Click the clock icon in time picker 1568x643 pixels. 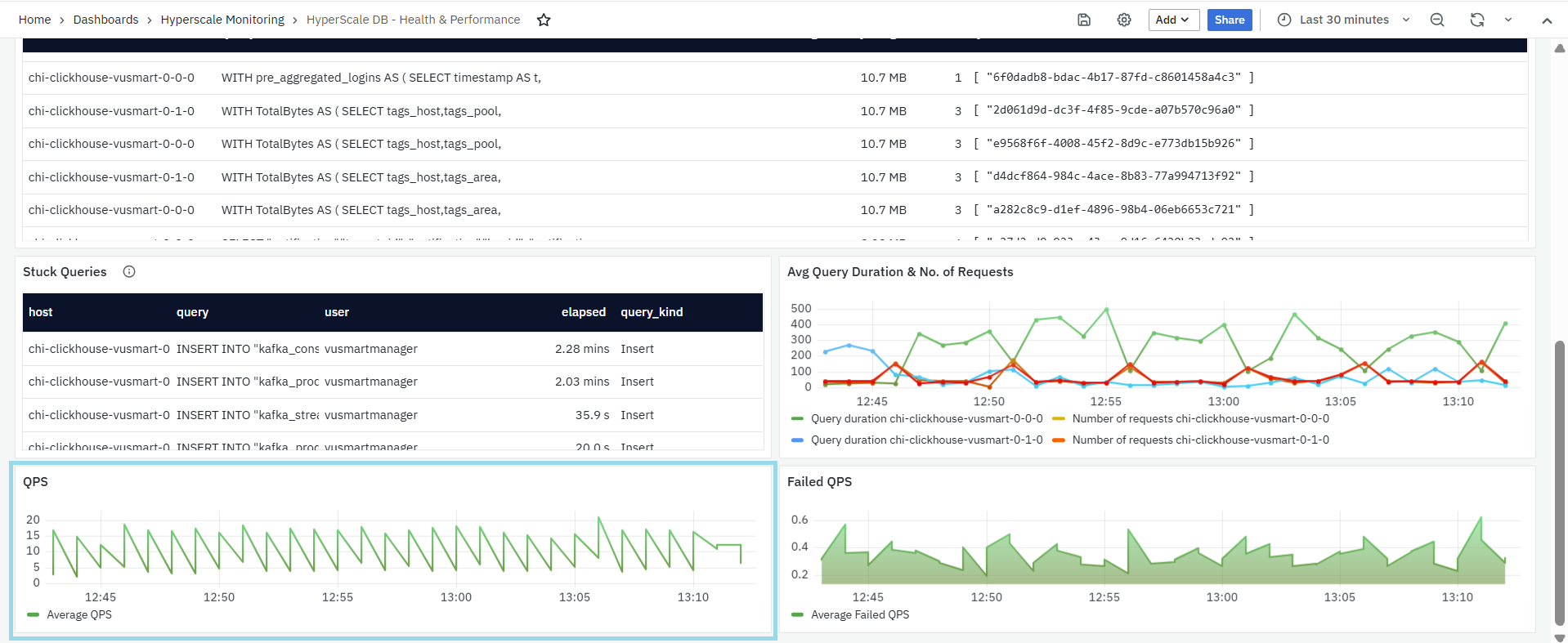[x=1284, y=20]
